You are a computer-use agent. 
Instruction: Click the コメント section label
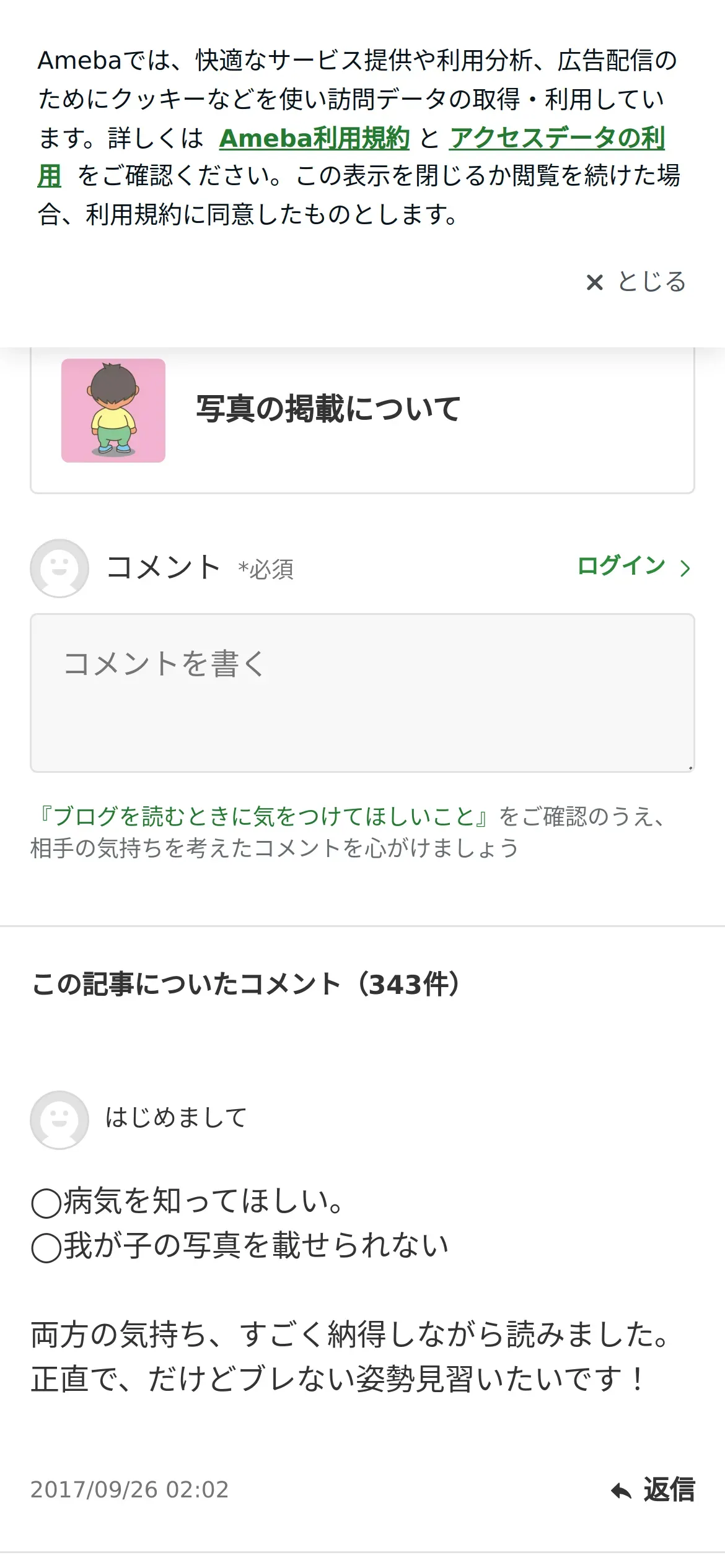click(x=163, y=567)
